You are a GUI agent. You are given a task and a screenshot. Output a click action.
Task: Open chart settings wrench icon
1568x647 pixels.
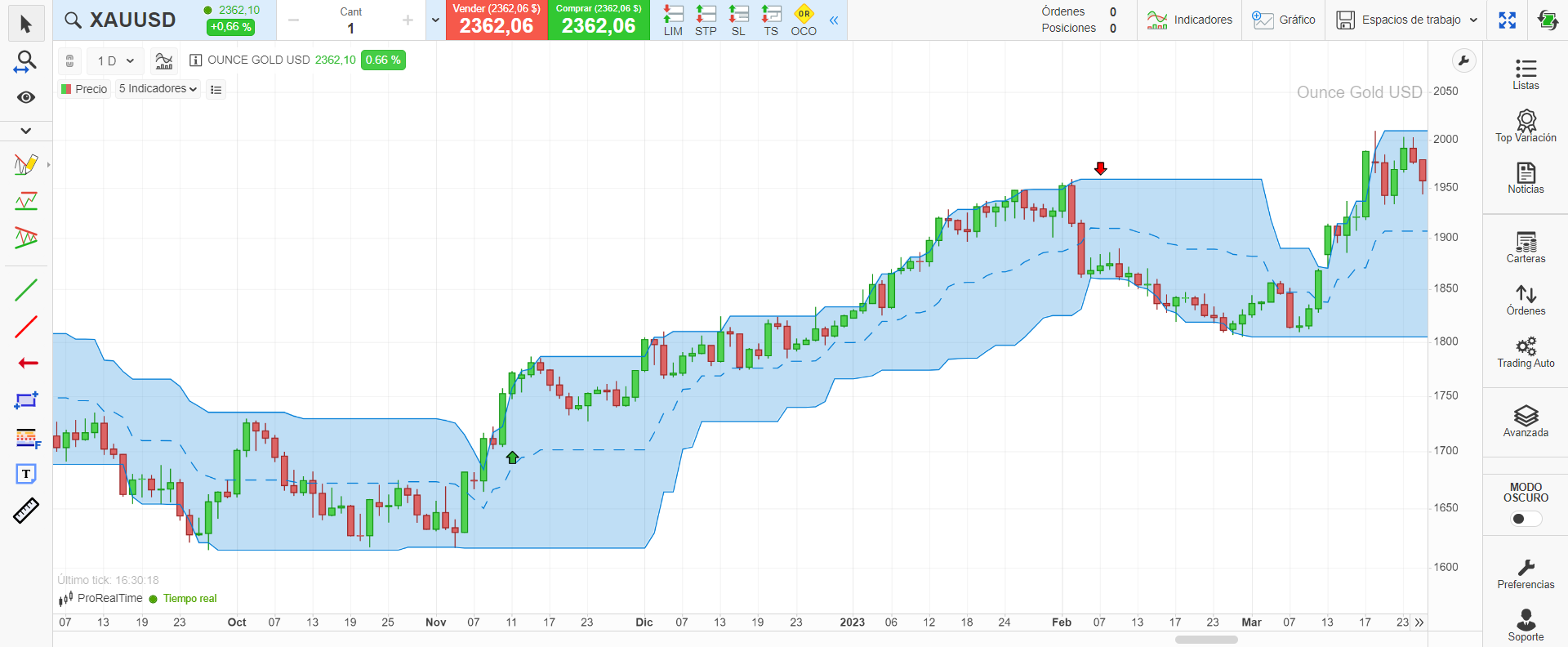pos(1463,60)
